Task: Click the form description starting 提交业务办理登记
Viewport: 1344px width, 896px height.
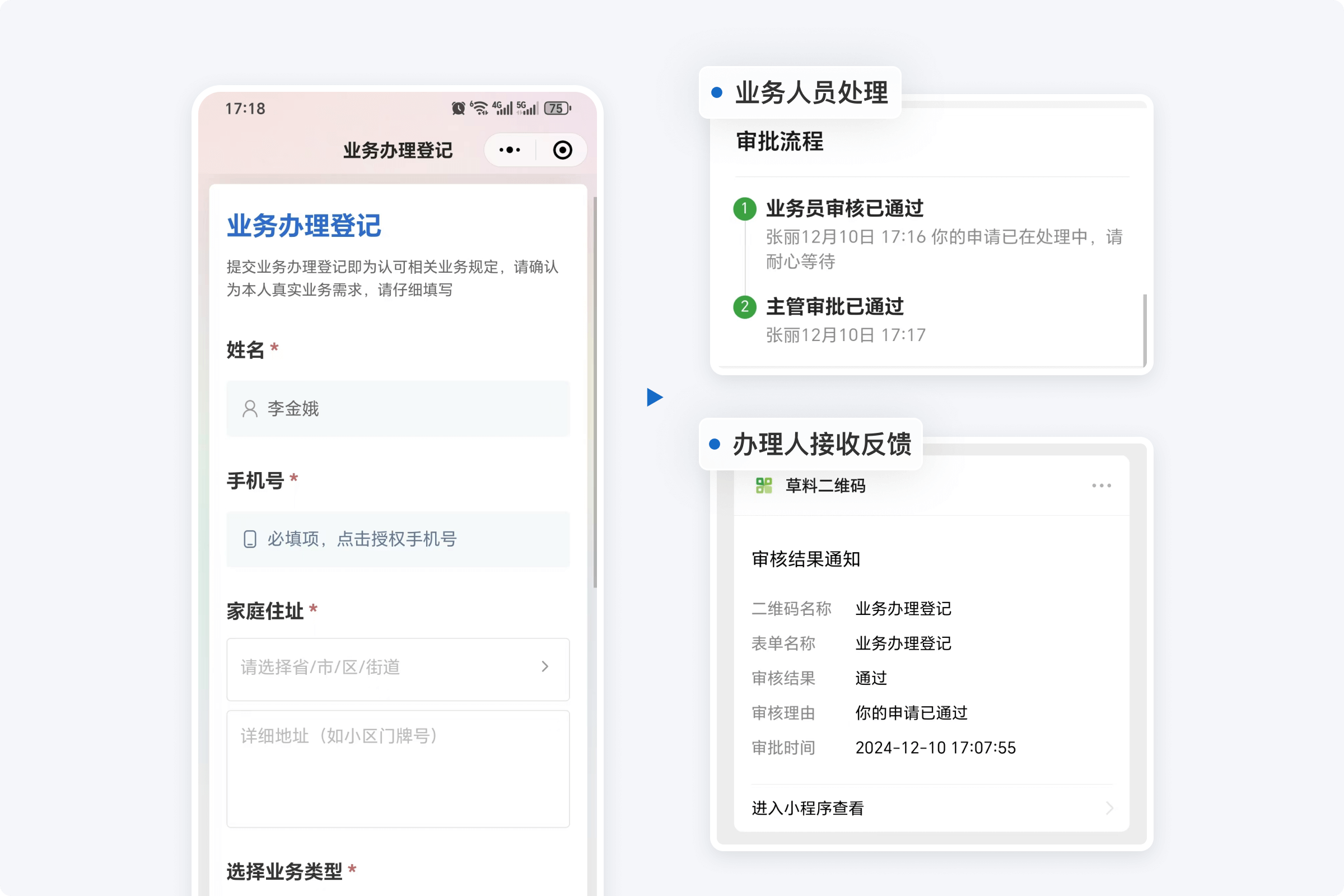Action: [393, 278]
